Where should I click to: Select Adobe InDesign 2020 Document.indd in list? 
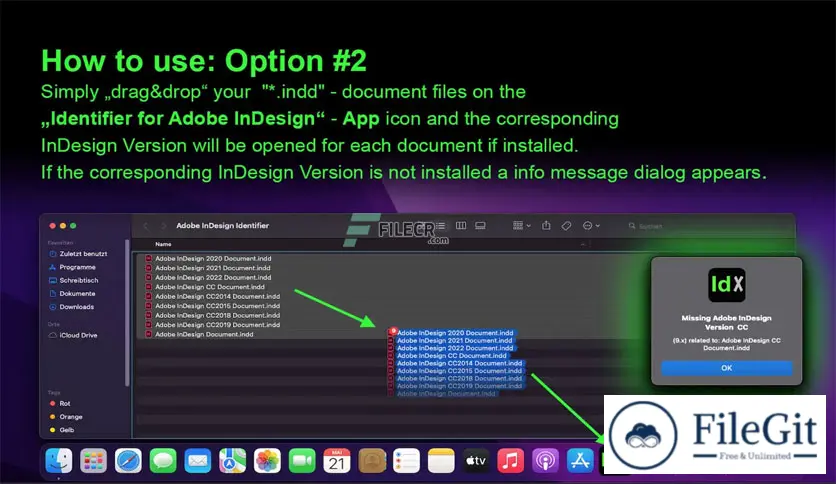click(208, 259)
